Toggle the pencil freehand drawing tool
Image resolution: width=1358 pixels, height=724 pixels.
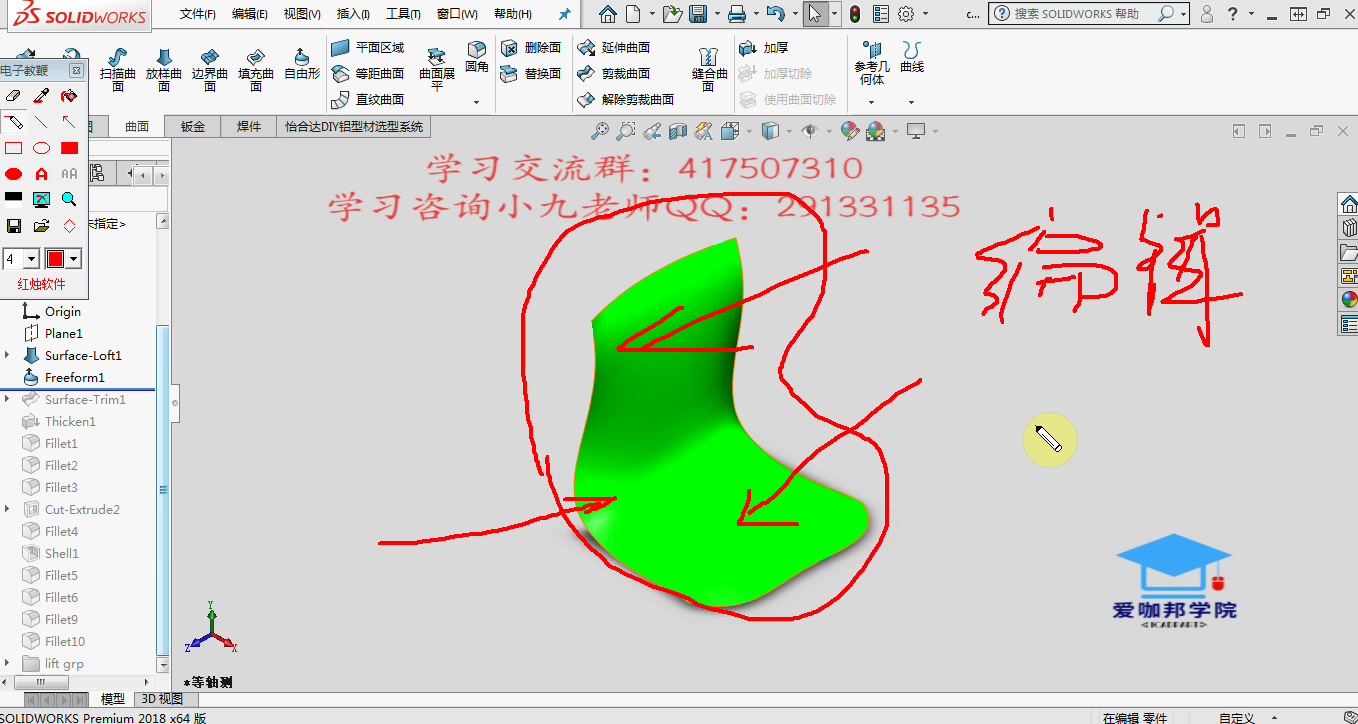(13, 122)
